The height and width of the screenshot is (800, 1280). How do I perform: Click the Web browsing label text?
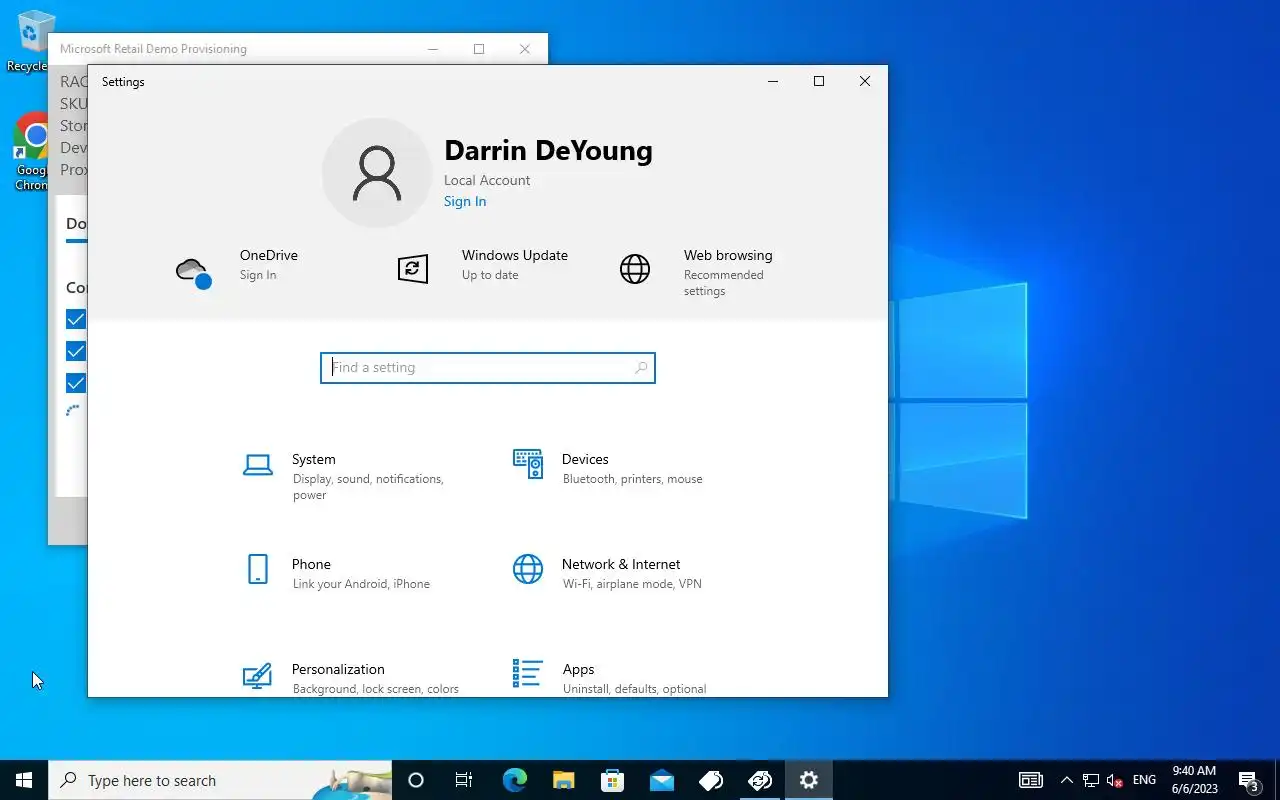coord(728,255)
